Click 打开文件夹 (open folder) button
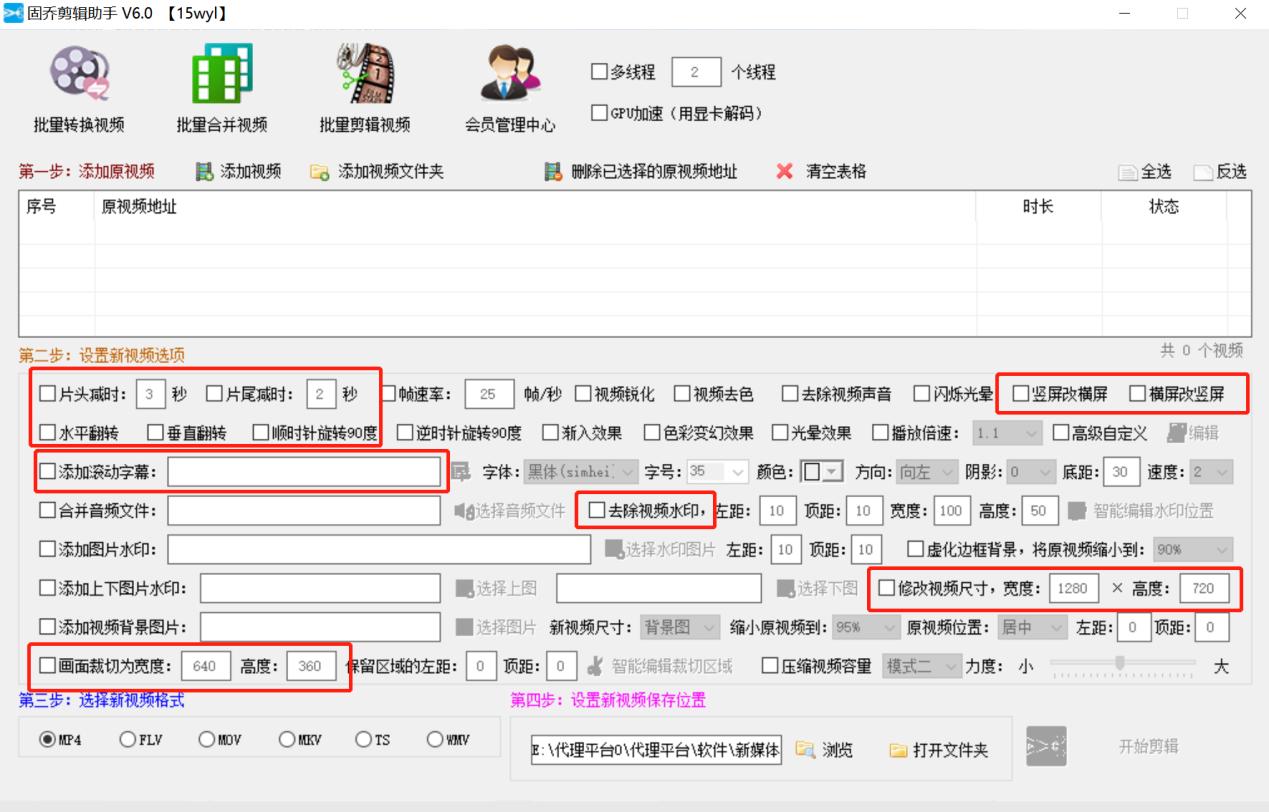1269x812 pixels. pyautogui.click(x=939, y=749)
